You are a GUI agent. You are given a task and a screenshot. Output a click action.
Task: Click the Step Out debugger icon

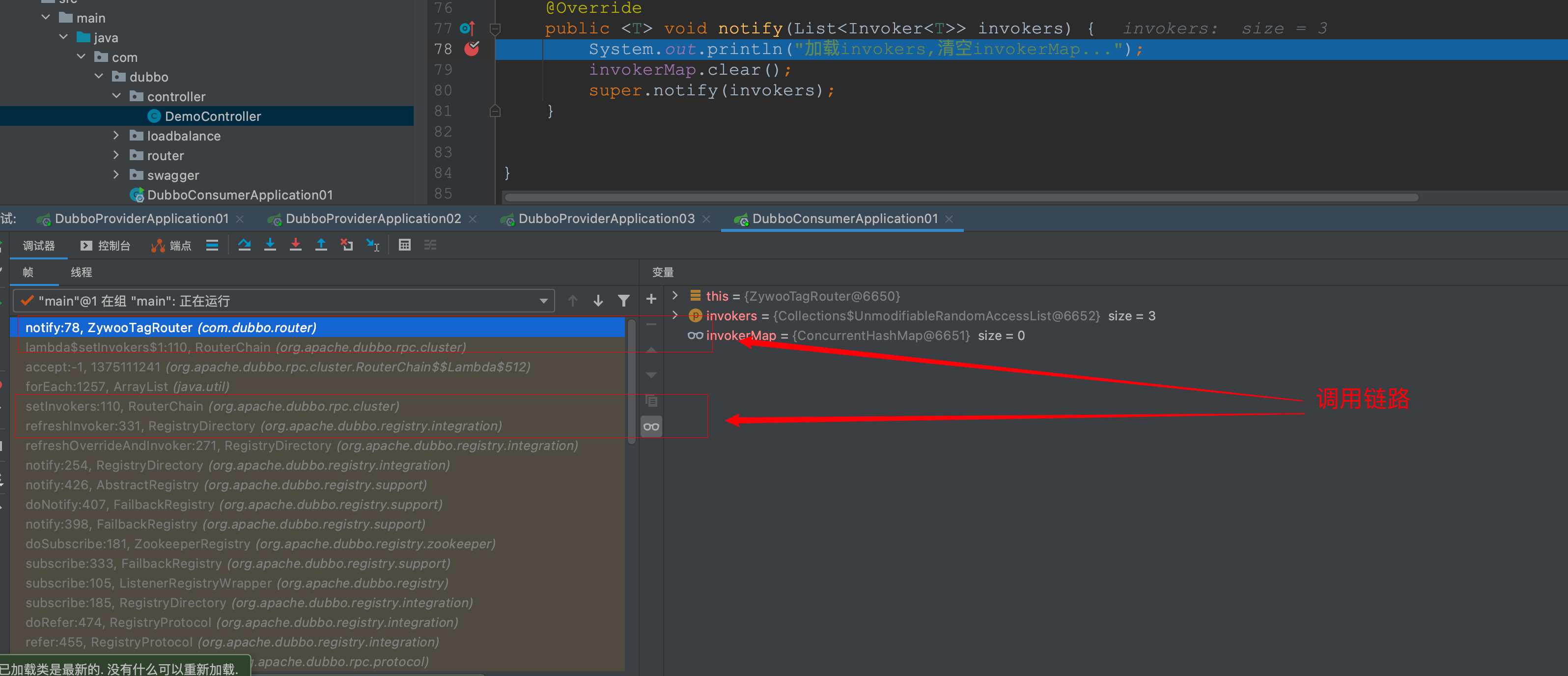pos(321,245)
